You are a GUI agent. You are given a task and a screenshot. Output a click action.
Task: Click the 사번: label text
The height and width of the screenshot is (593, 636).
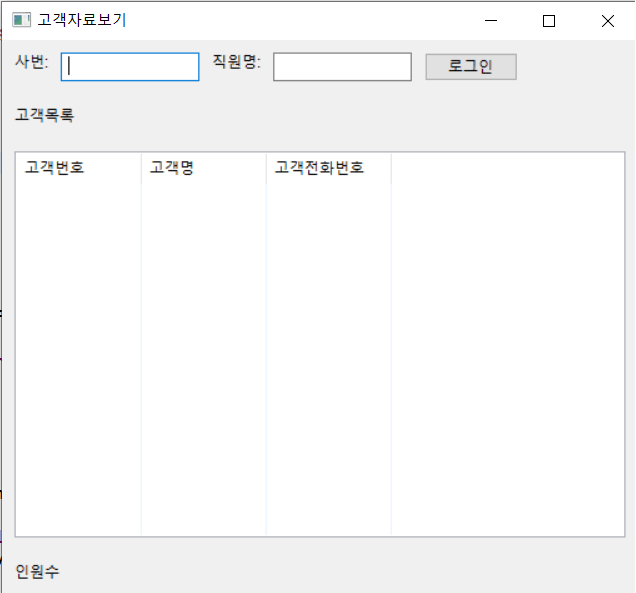point(32,62)
